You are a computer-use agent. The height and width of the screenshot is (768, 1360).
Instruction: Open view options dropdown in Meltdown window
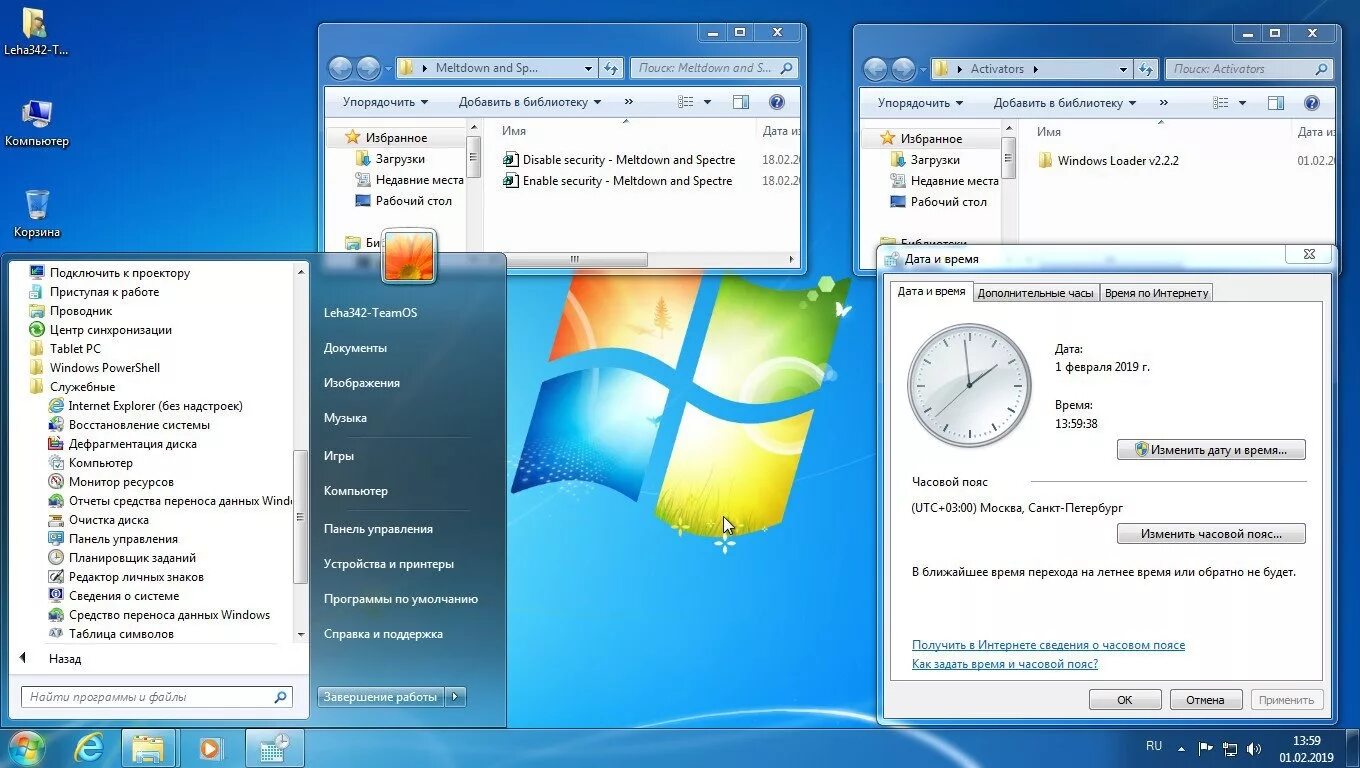point(707,102)
